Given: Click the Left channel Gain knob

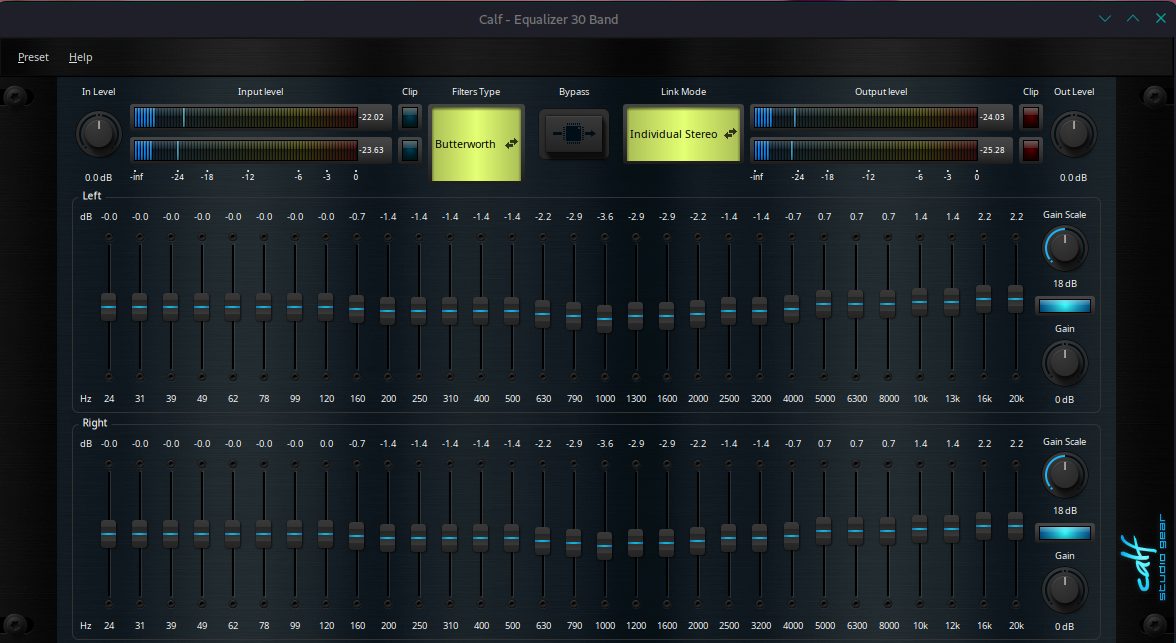Looking at the screenshot, I should [x=1065, y=363].
